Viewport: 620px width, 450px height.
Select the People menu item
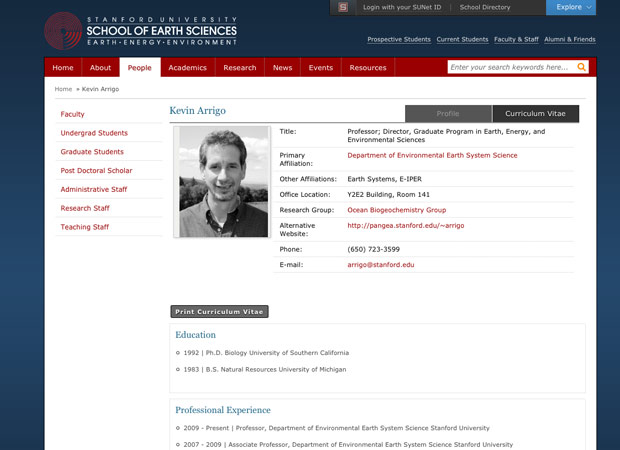click(140, 68)
